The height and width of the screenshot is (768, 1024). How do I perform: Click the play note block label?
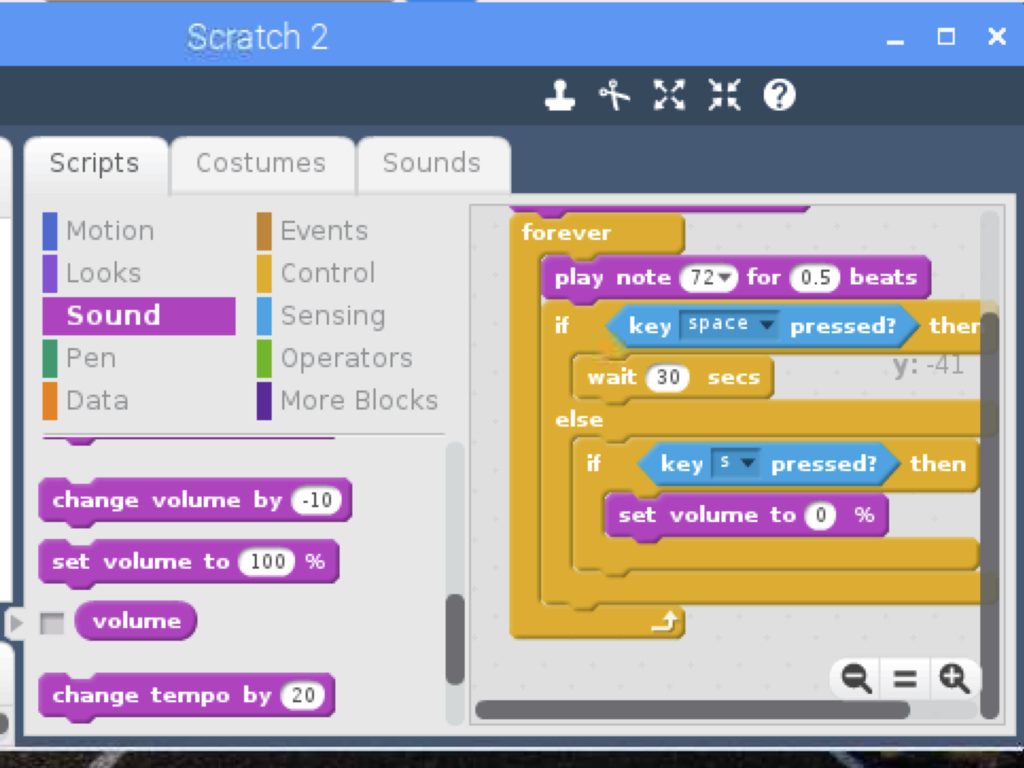(x=613, y=278)
